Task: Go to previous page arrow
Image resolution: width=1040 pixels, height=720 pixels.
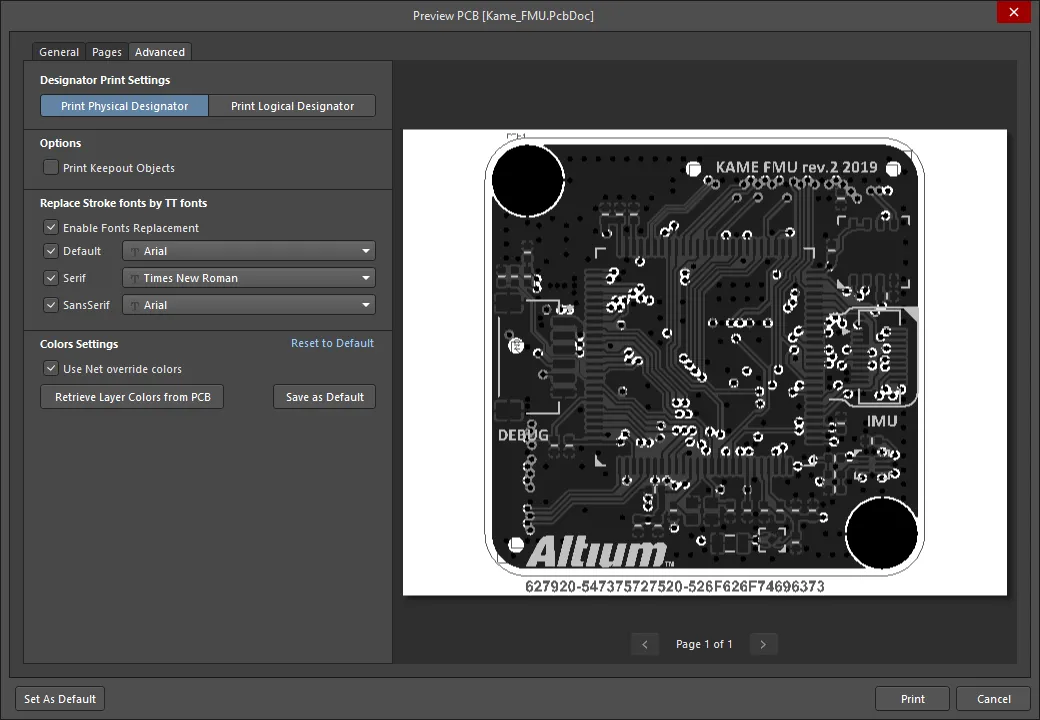Action: point(645,644)
